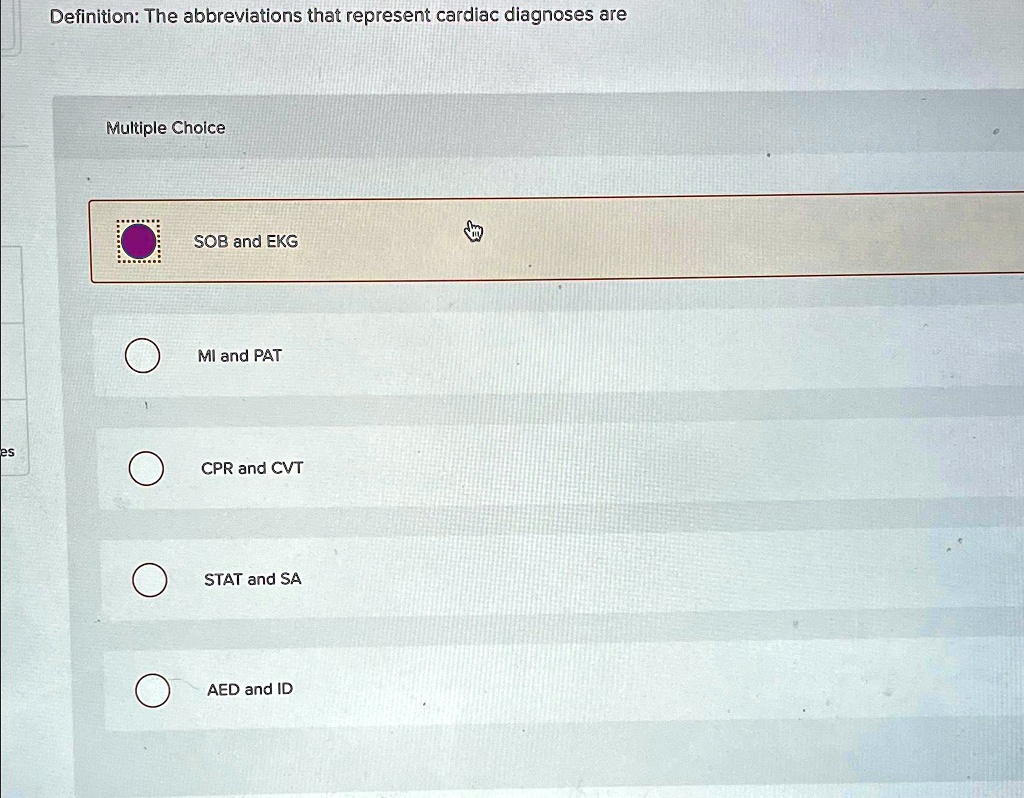This screenshot has height=798, width=1024.
Task: Click the "CPR and CVT" answer label
Action: point(252,468)
